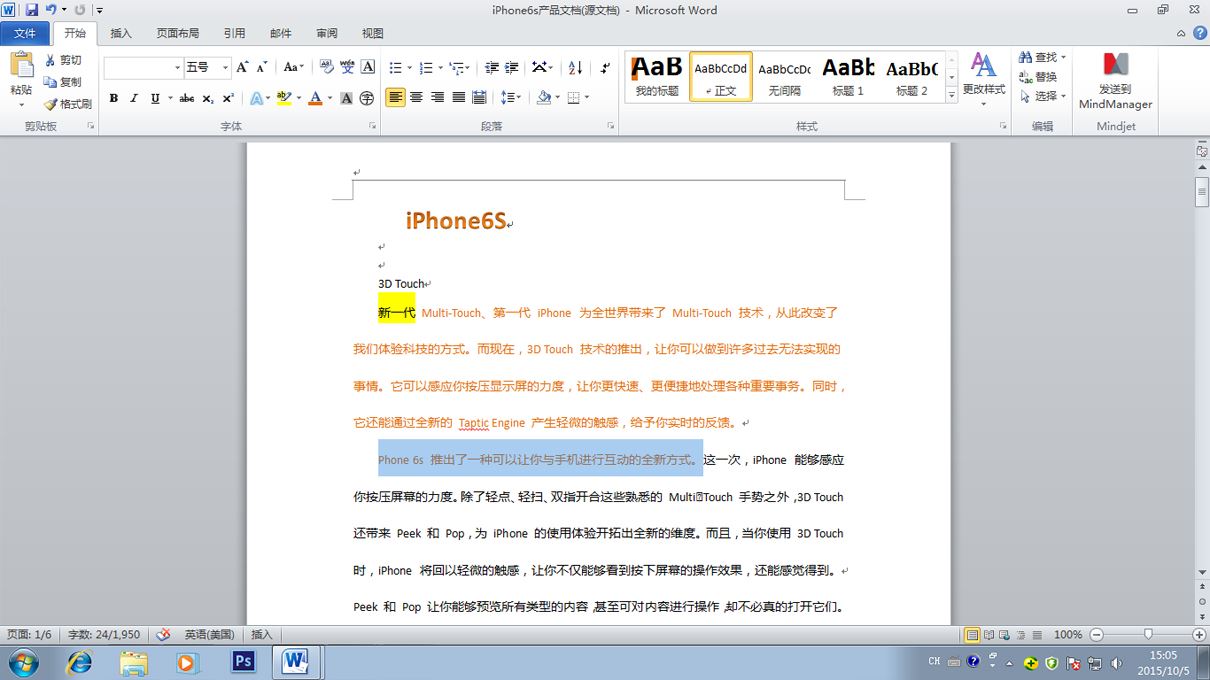Screen dimensions: 1210x680
Task: Open the Line Spacing dropdown
Action: [511, 97]
